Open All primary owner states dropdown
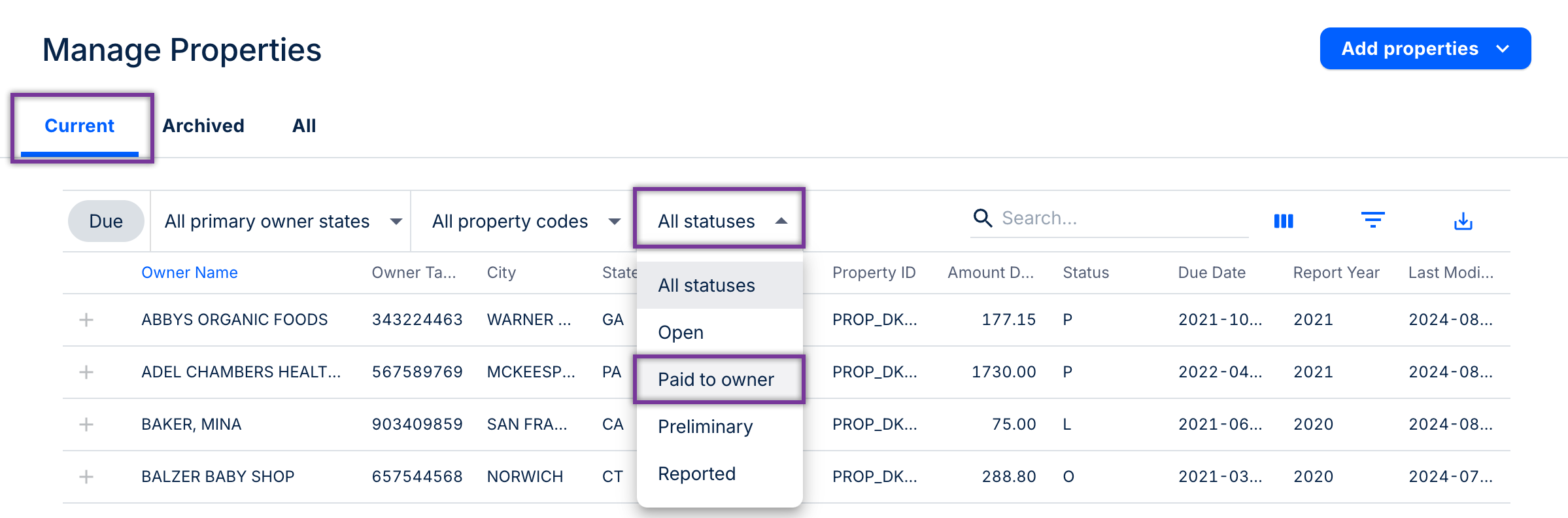 (x=282, y=221)
